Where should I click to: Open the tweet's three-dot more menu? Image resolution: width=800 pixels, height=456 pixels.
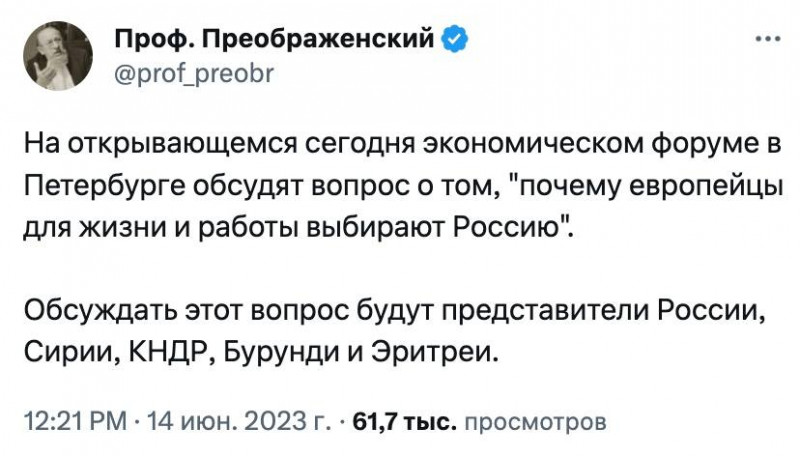pyautogui.click(x=768, y=38)
